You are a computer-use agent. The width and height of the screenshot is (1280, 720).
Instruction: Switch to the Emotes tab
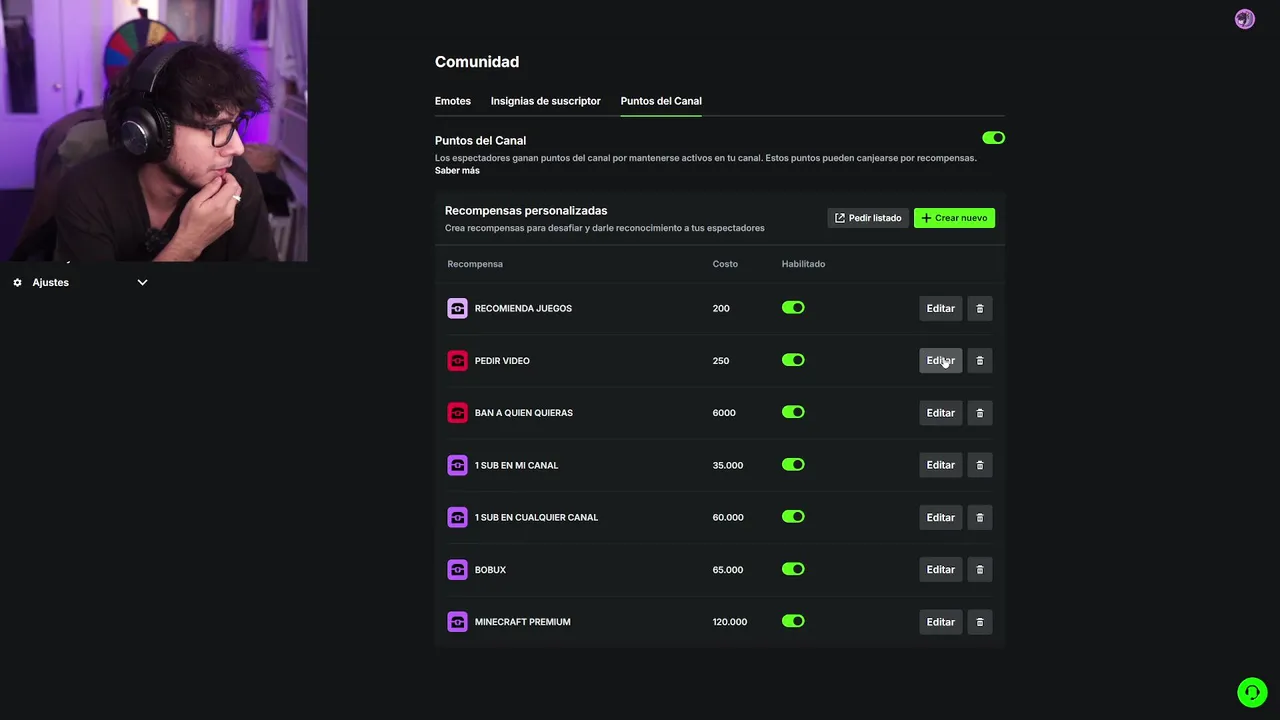[x=453, y=101]
